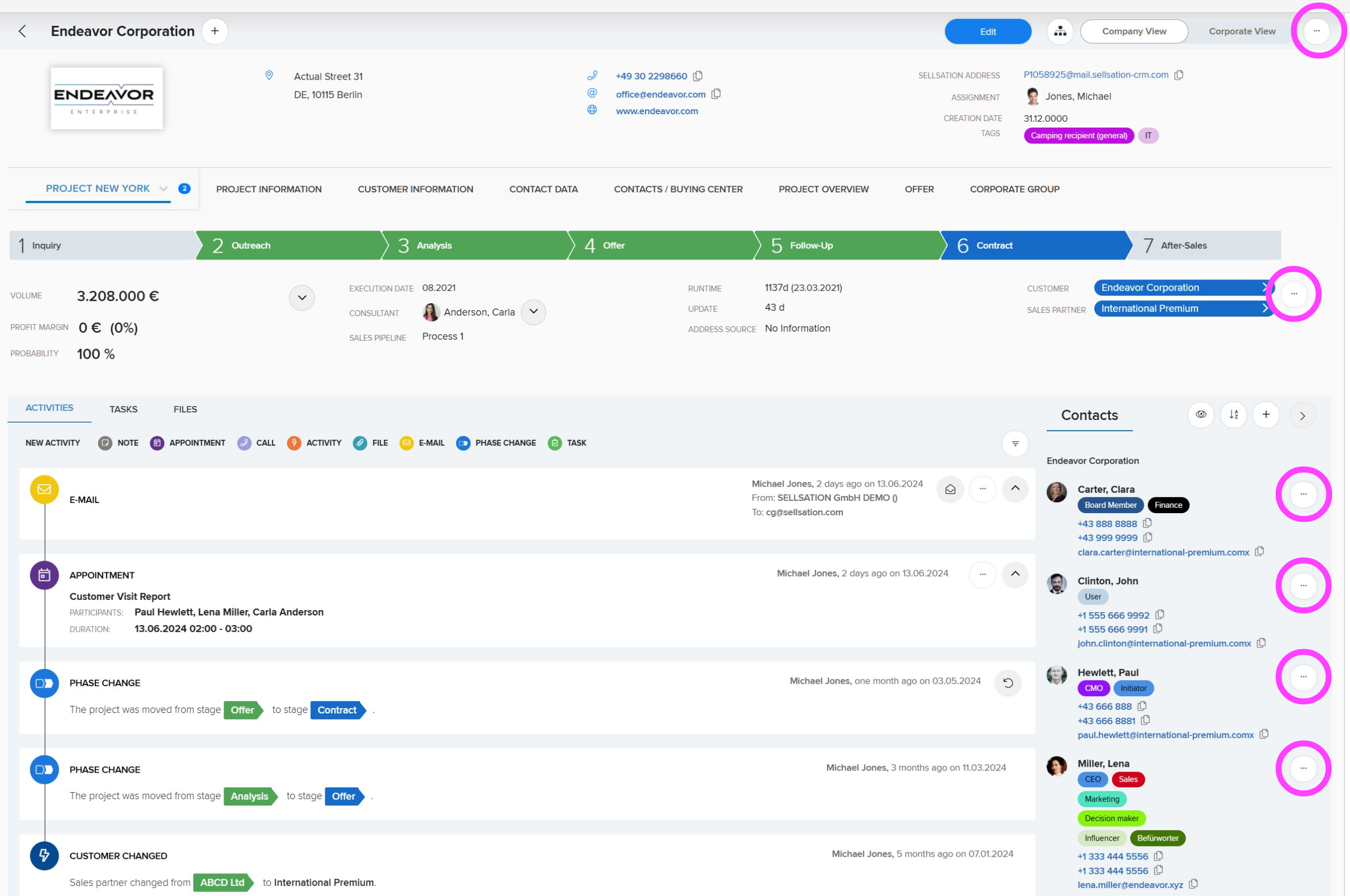The image size is (1350, 896).
Task: Open more options for Miller, Lena
Action: 1303,768
